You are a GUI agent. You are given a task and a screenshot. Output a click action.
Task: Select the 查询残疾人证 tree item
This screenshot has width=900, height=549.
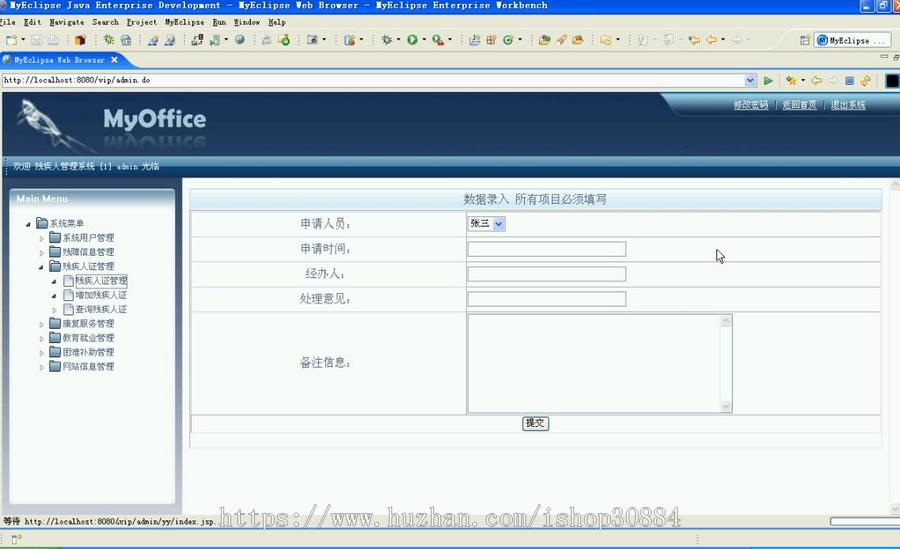[x=101, y=310]
